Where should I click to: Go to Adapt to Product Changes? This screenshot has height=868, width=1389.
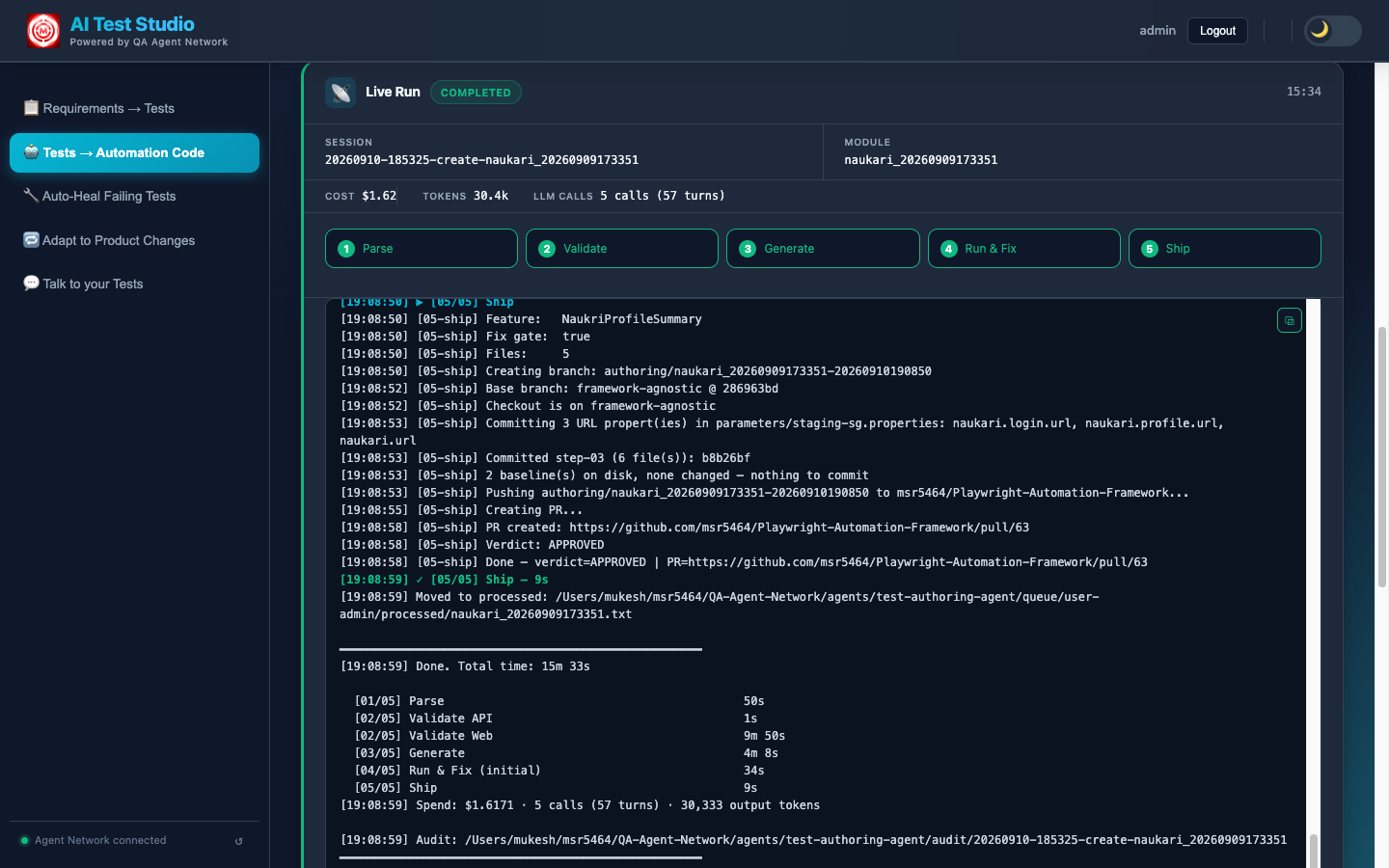135,240
